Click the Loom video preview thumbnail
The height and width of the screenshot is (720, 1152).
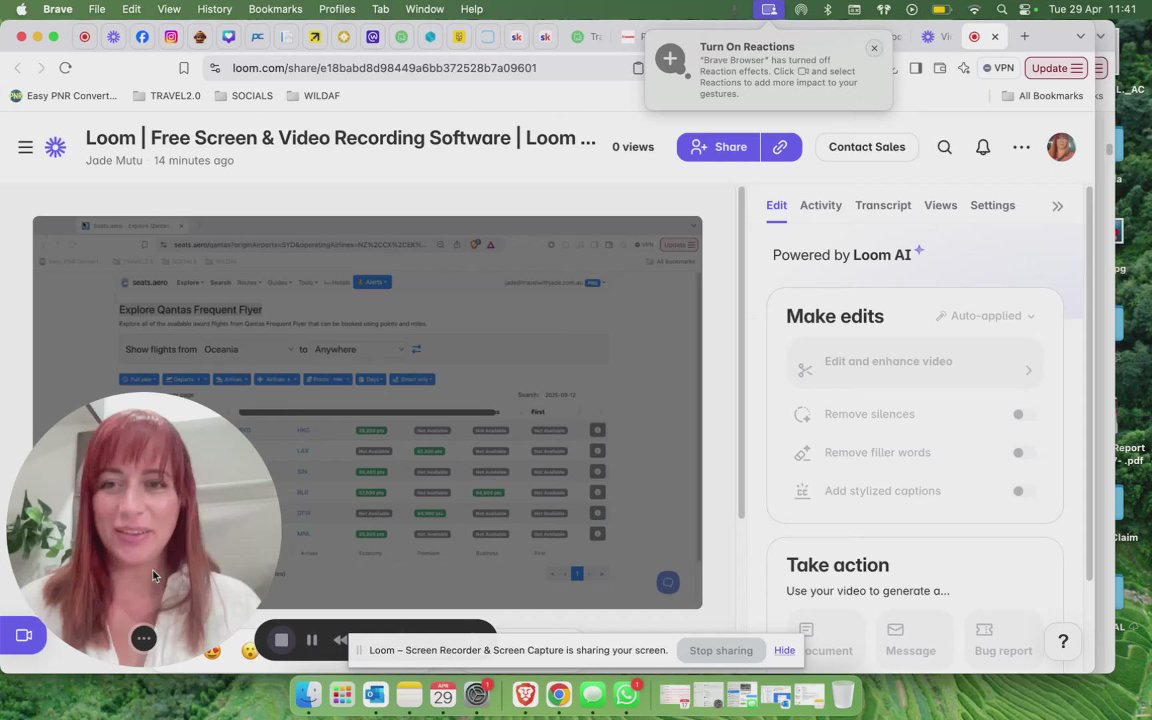(x=367, y=412)
